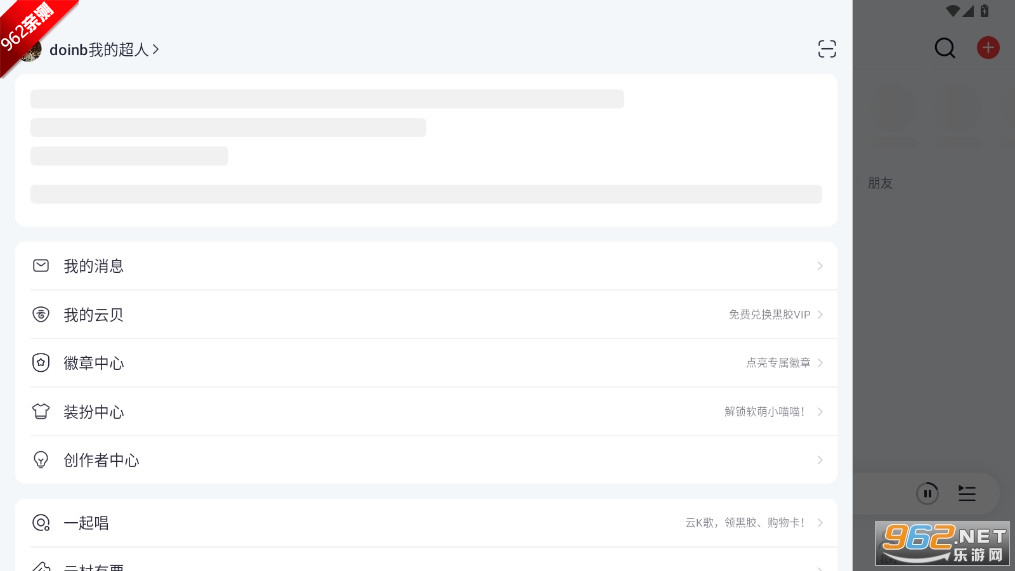1015x571 pixels.
Task: Tap 解锁软萌小喵喵! hint text
Action: [x=764, y=412]
